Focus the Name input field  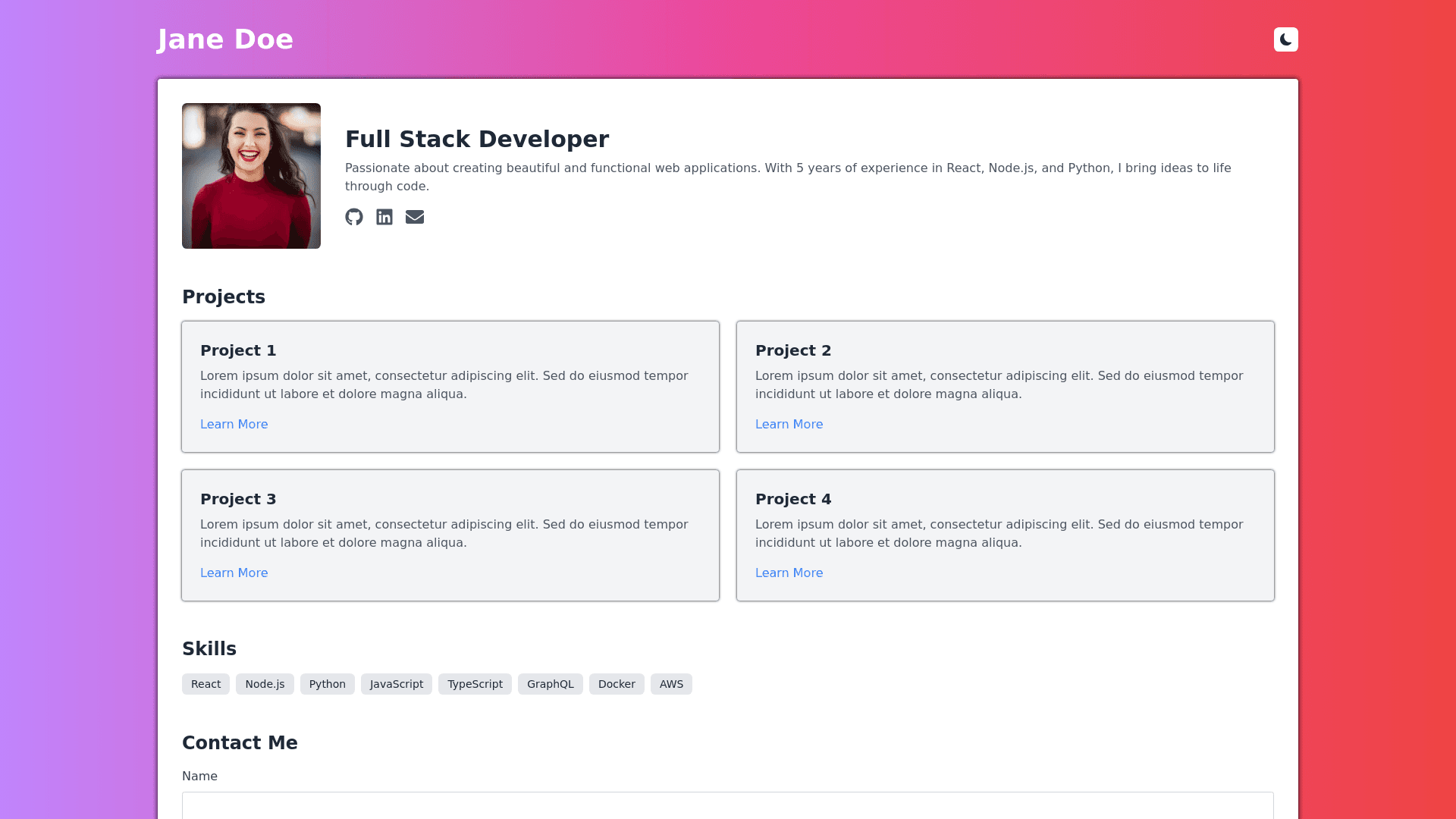point(727,805)
